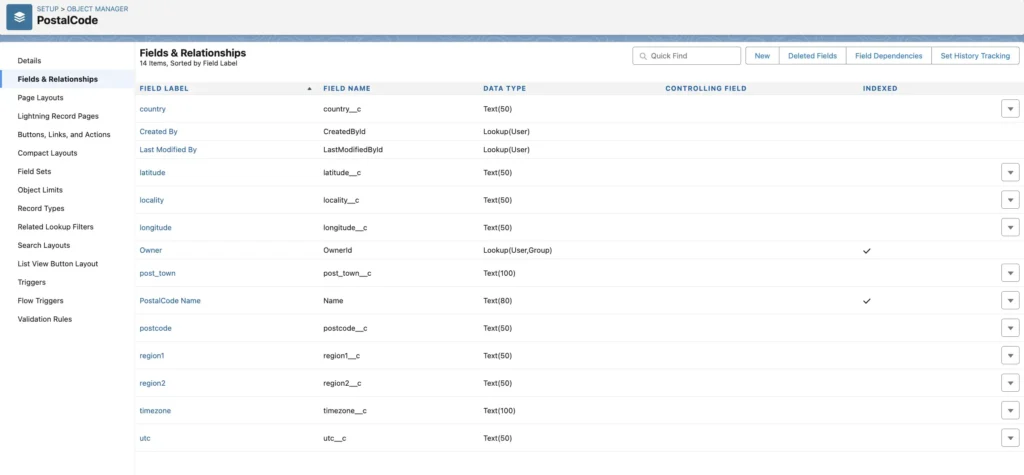This screenshot has height=475, width=1024.
Task: Open the timezone field link
Action: coord(155,410)
